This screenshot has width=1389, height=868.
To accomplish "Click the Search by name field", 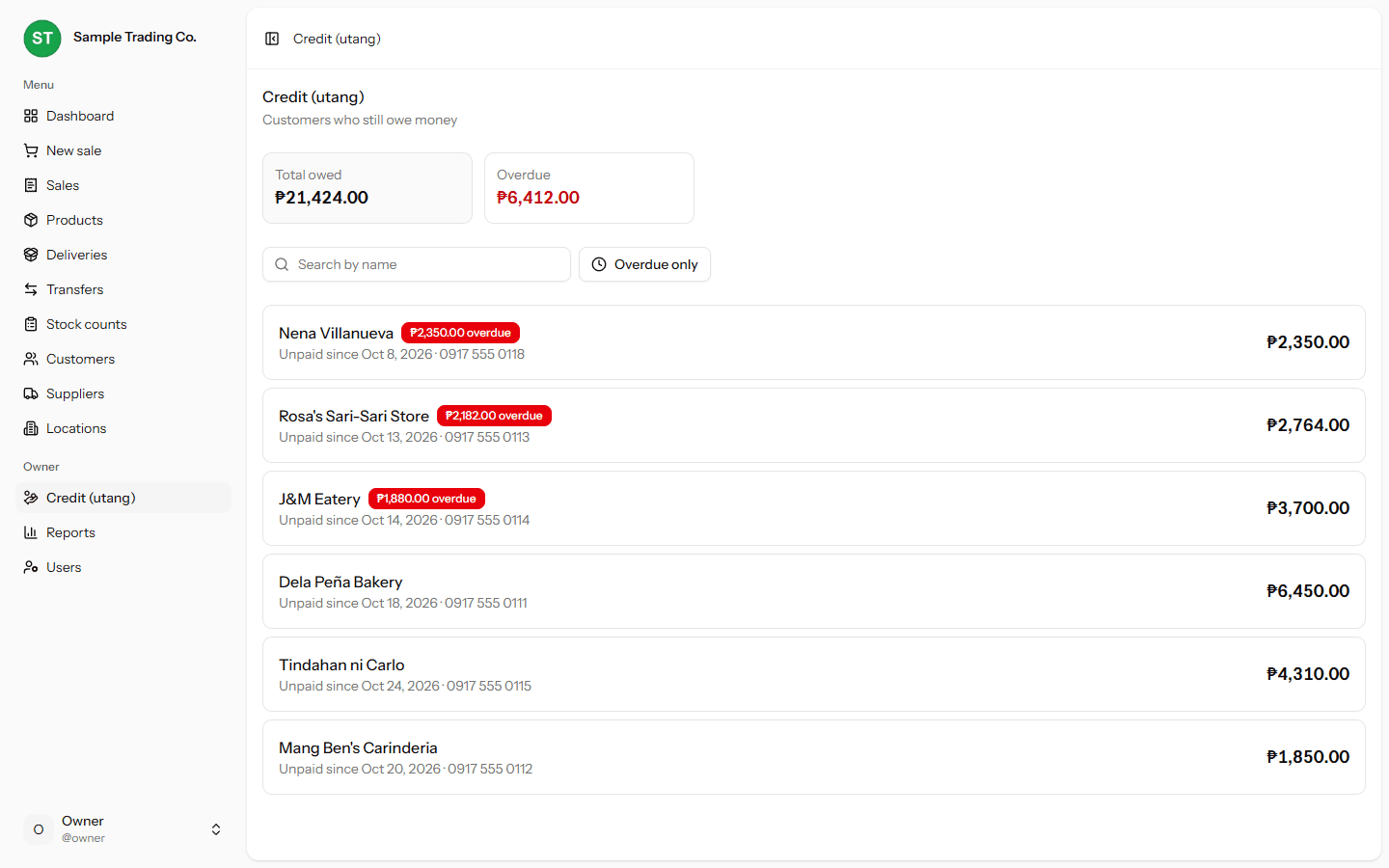I will coord(417,264).
